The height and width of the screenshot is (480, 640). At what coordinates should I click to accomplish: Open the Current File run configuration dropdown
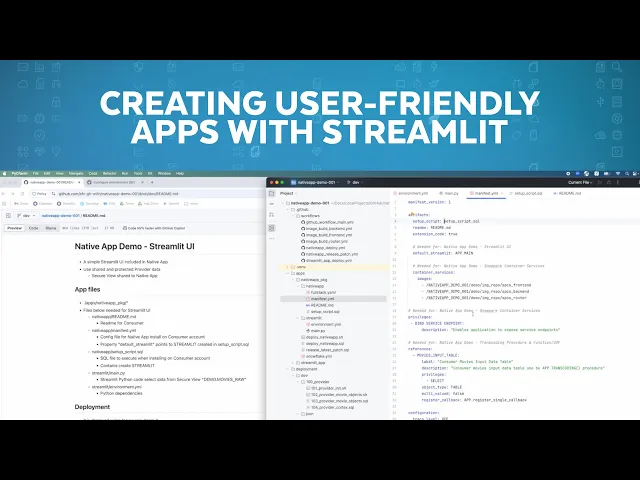pos(580,182)
